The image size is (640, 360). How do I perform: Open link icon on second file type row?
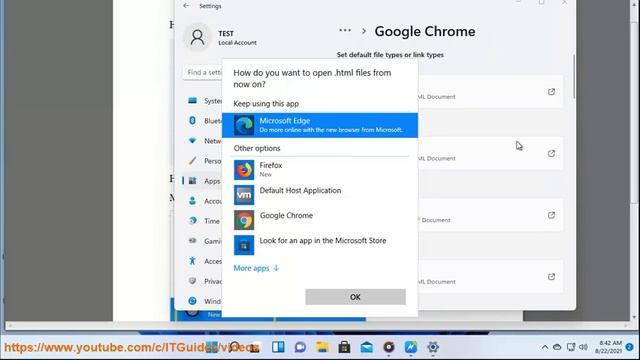tap(551, 153)
